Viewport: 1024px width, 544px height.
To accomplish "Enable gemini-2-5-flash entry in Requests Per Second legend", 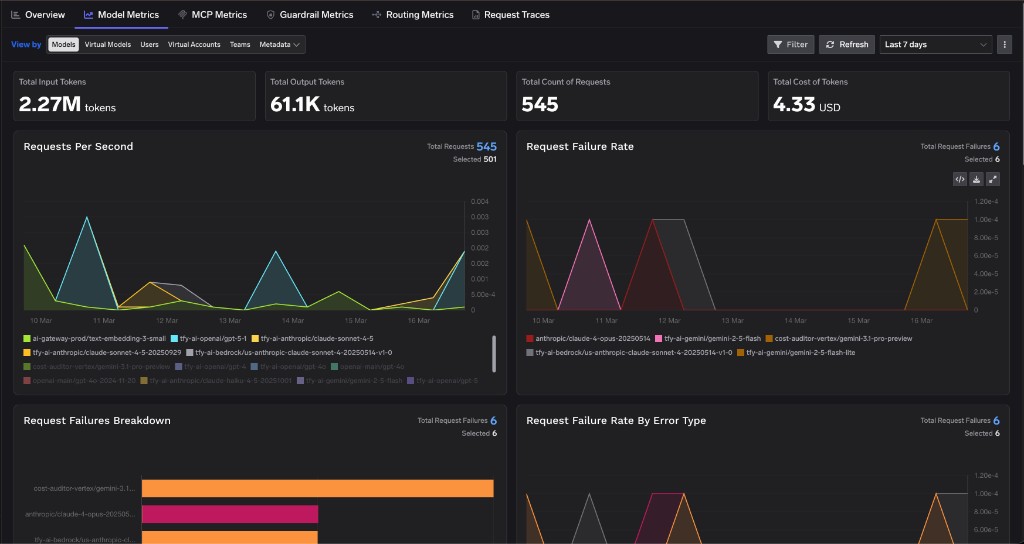I will click(x=349, y=380).
